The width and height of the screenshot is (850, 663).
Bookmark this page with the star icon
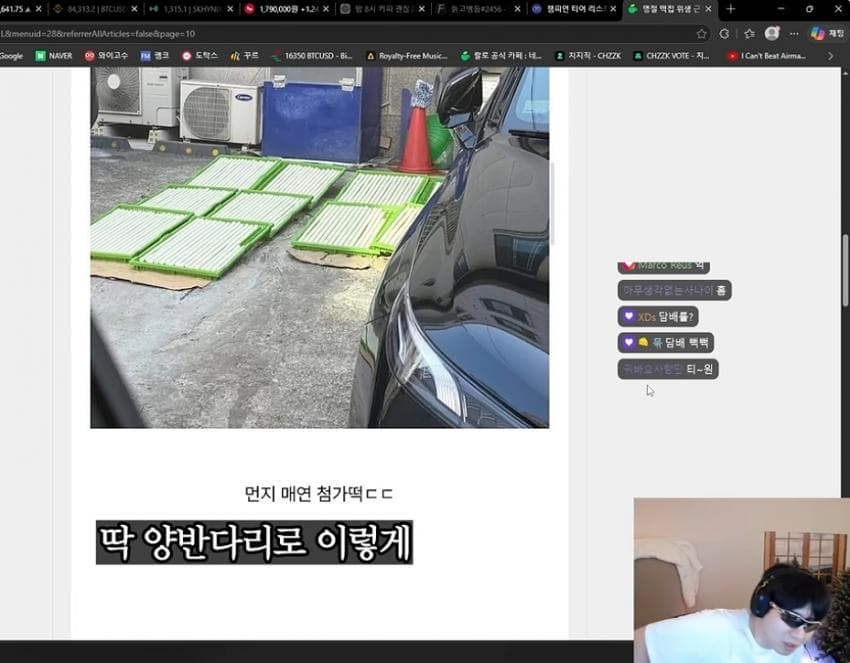coord(701,34)
